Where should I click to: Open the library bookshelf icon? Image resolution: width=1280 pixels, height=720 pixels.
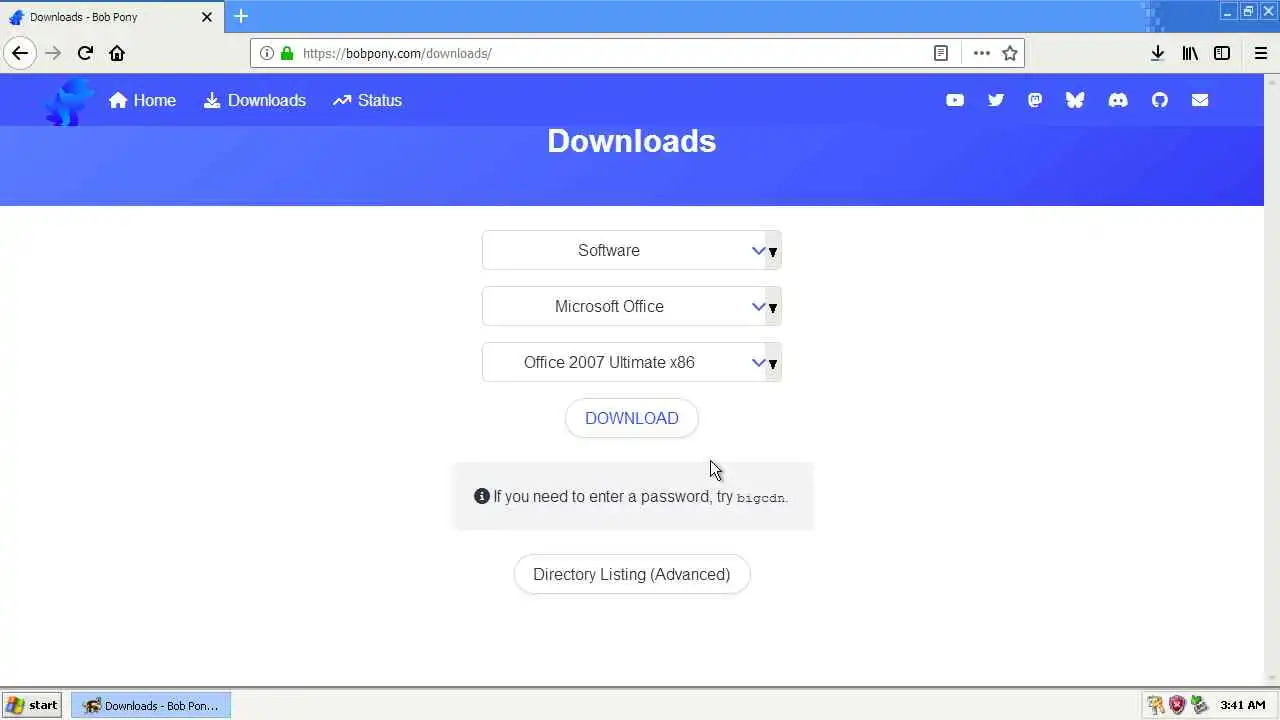click(1190, 53)
